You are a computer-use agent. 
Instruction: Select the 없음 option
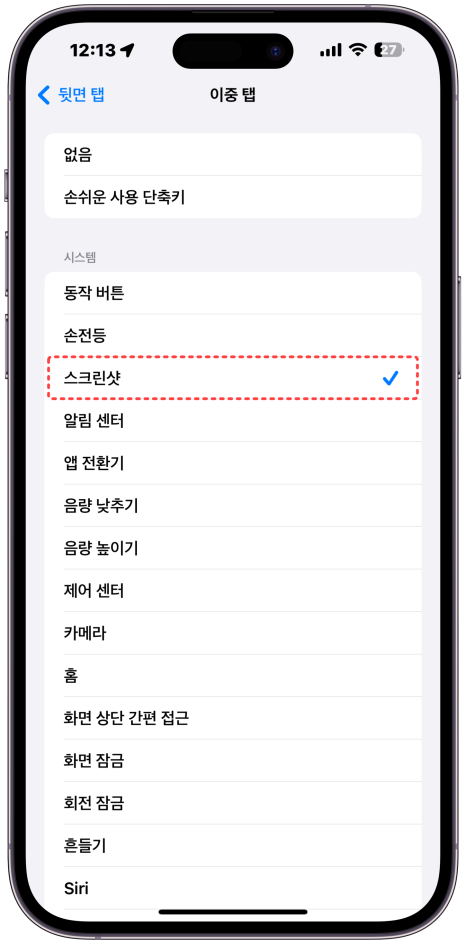pos(233,155)
